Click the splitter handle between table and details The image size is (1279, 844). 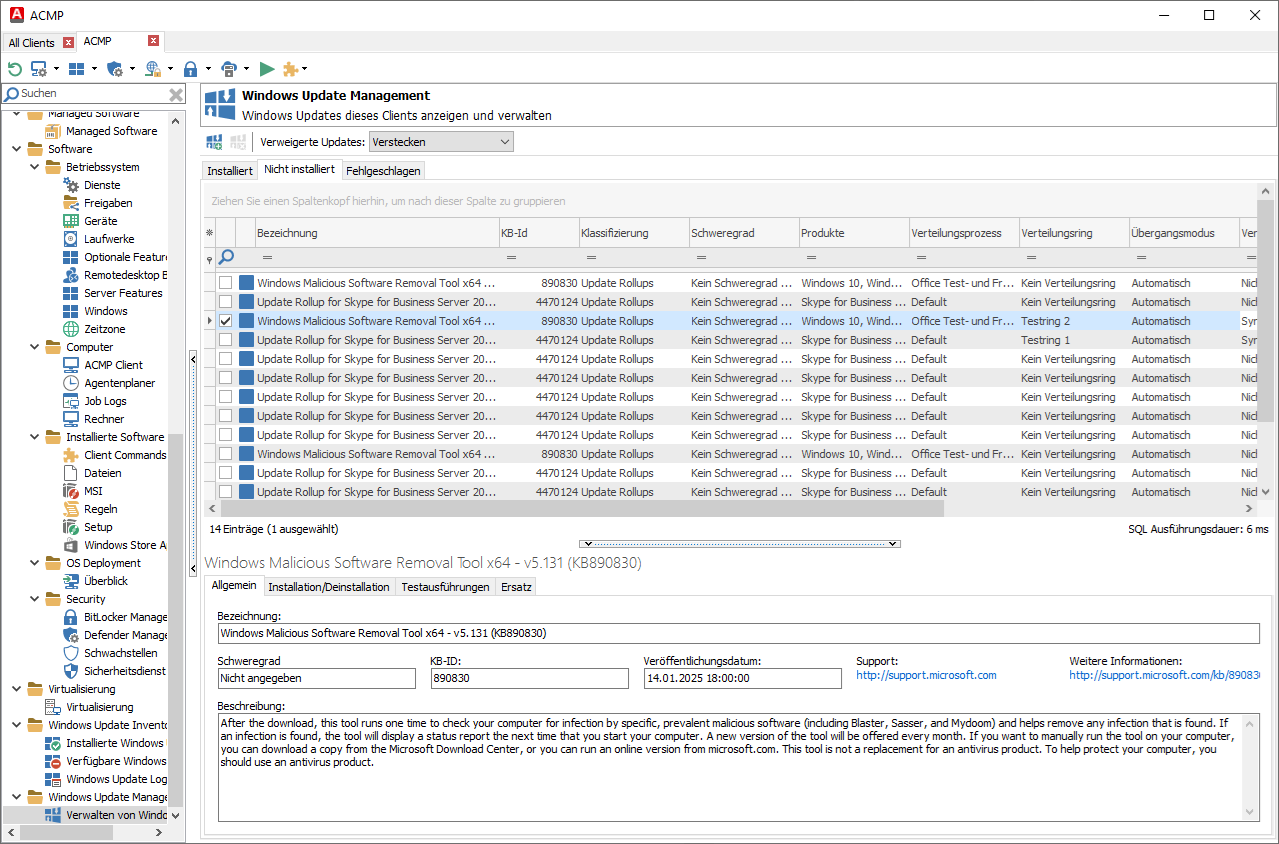coord(739,544)
